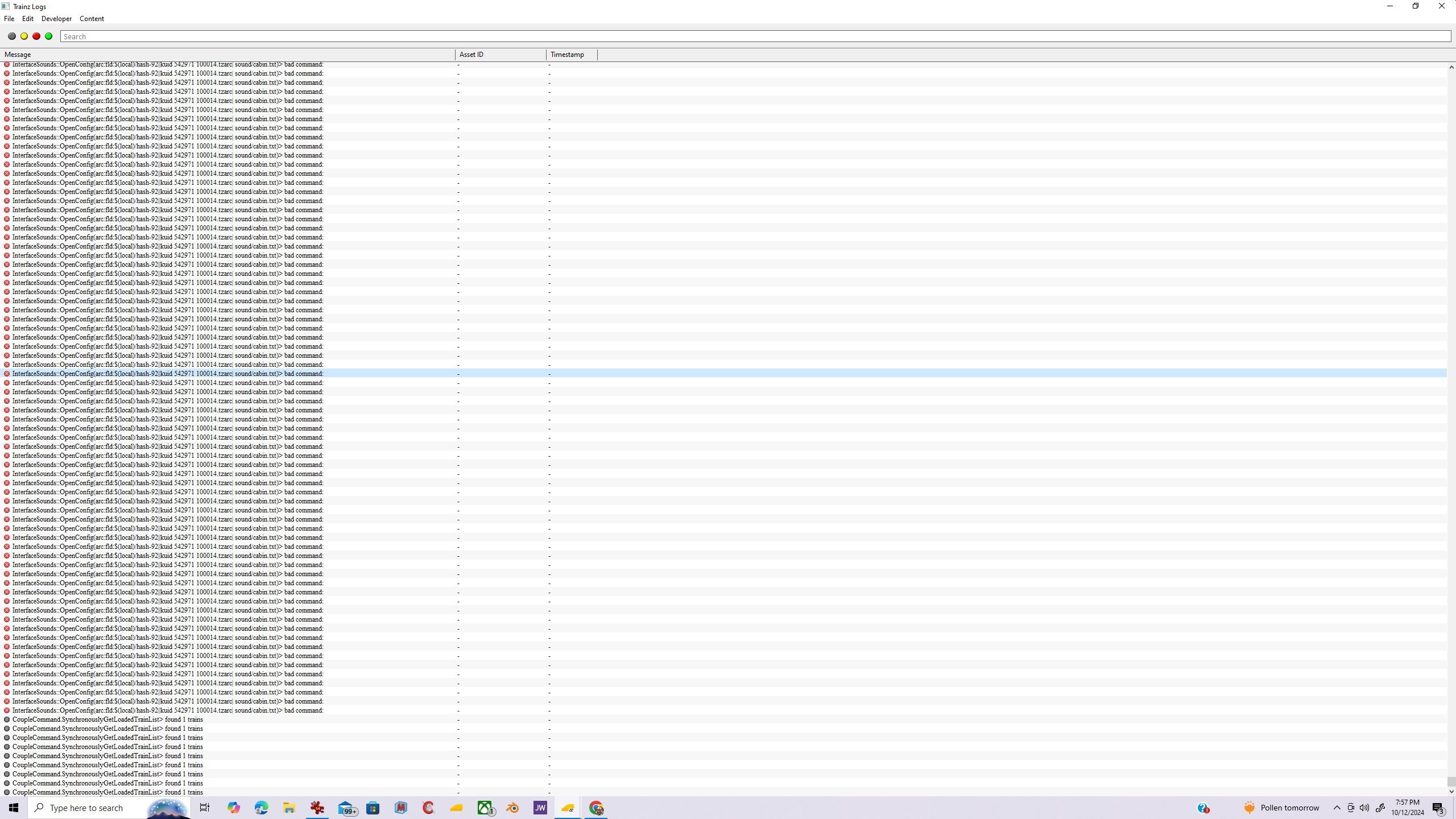This screenshot has width=1456, height=819.
Task: Open Microsoft Edge from the taskbar
Action: coord(261,808)
